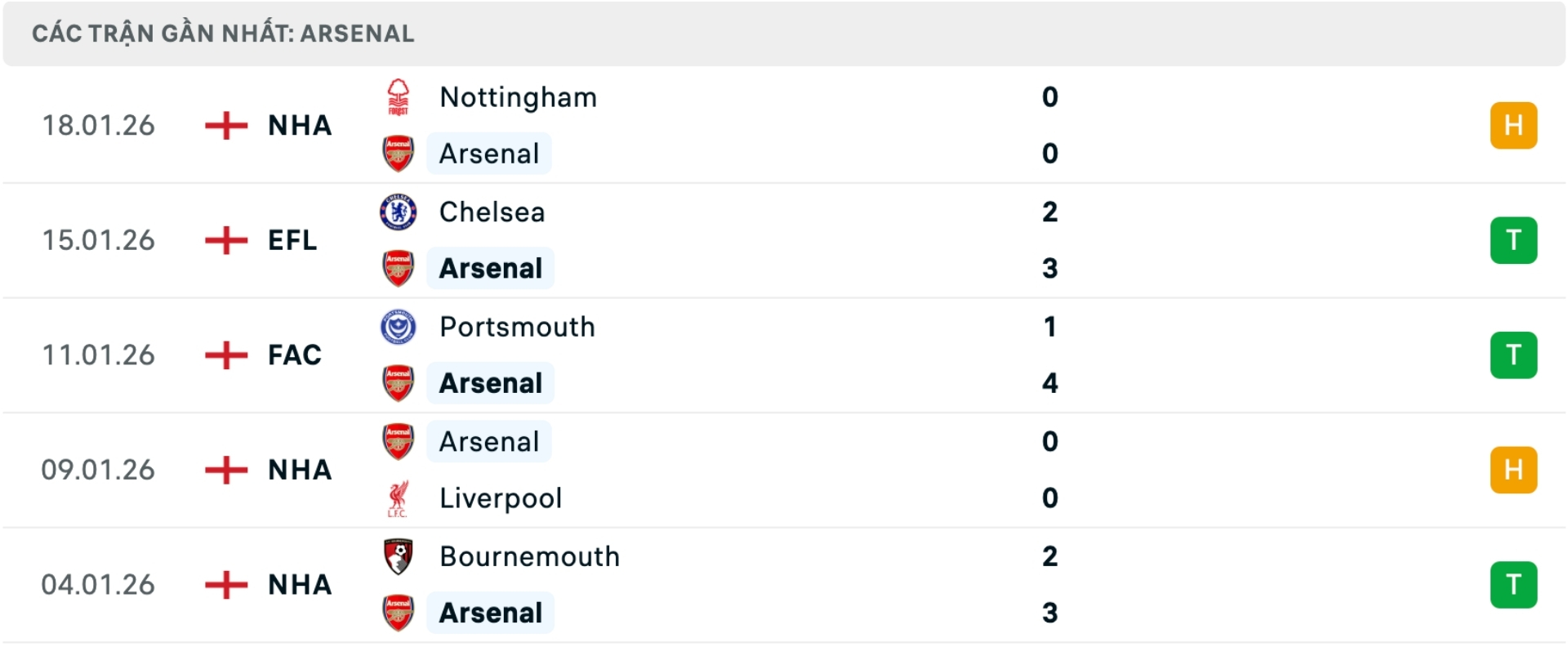Switch to the EFL match entry
Screen dimensions: 1568x647
(291, 239)
